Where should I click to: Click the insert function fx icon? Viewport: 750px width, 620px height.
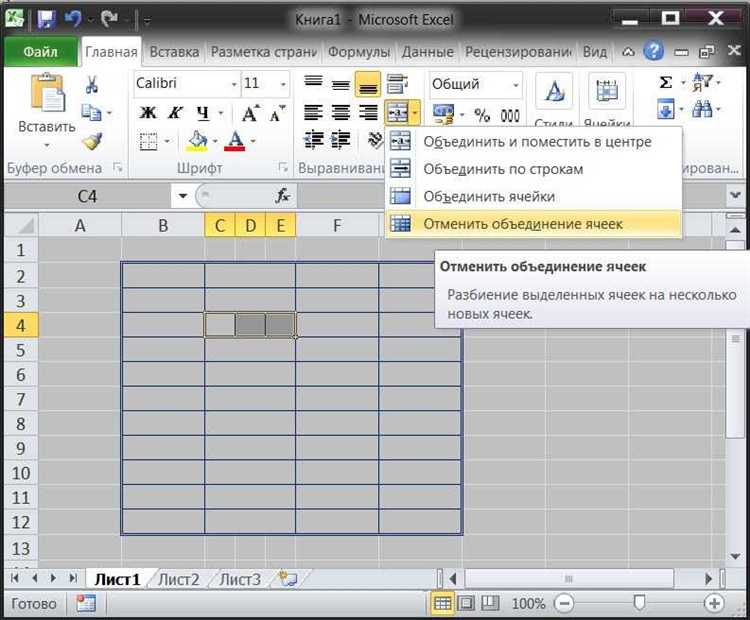click(283, 195)
